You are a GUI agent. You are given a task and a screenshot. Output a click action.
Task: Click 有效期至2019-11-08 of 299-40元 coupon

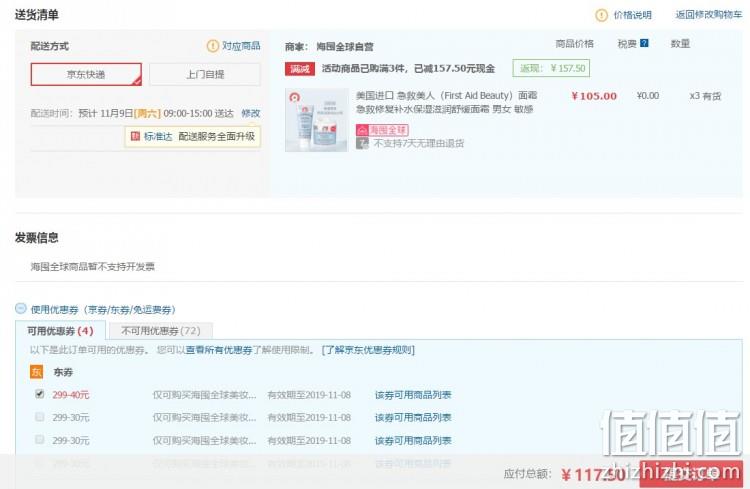coord(309,395)
